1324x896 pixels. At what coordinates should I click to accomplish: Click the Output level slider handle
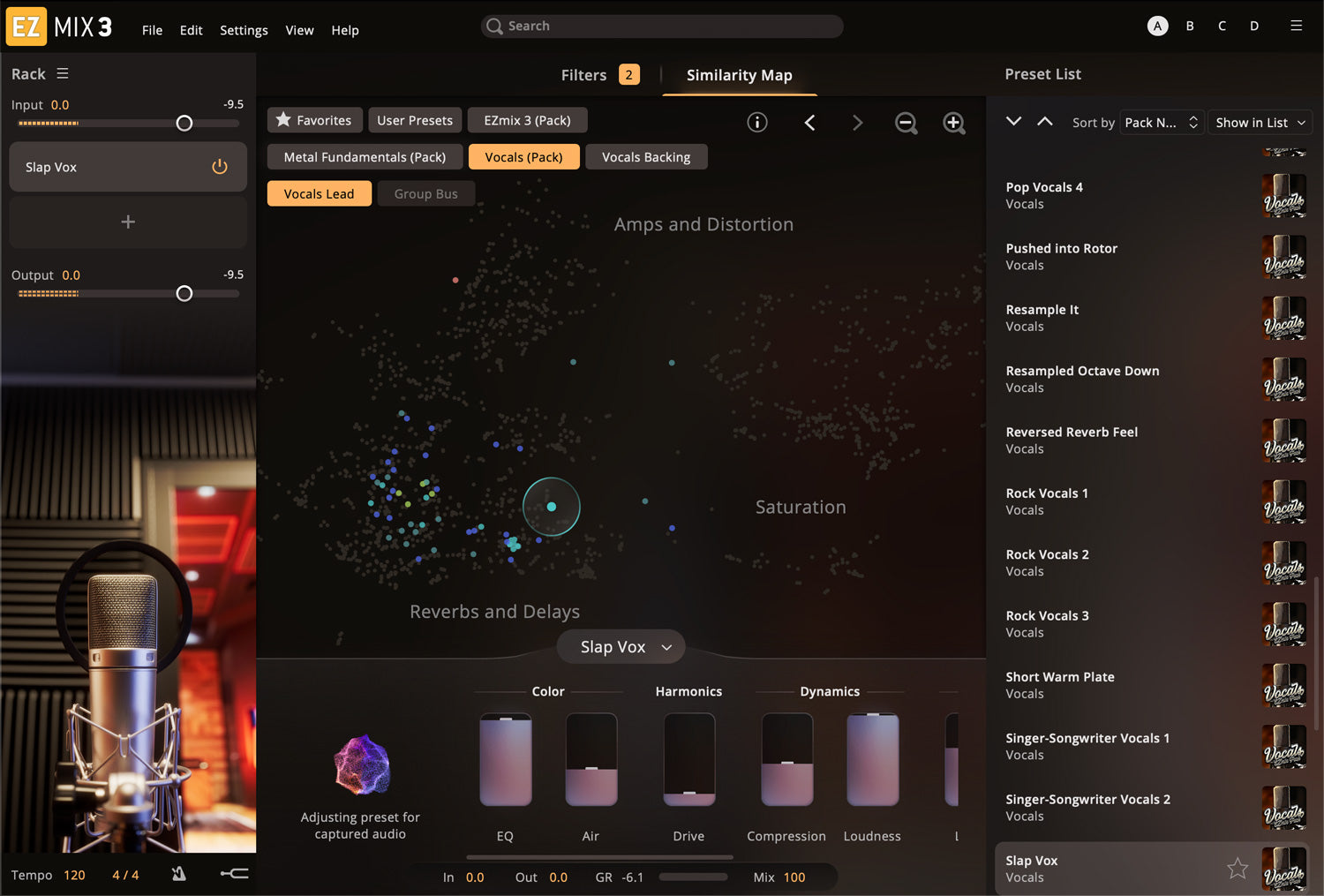click(x=184, y=294)
